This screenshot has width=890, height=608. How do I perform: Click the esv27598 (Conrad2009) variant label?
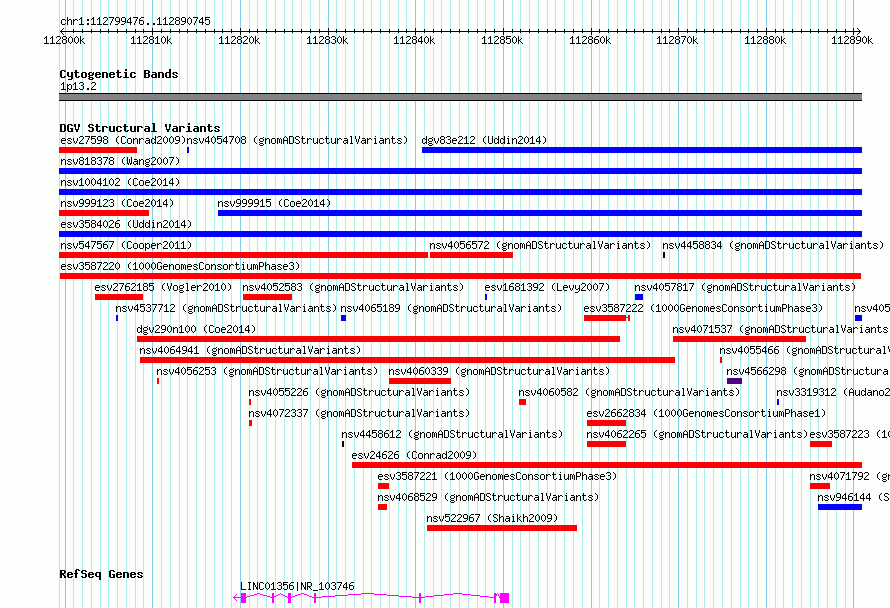pos(123,140)
